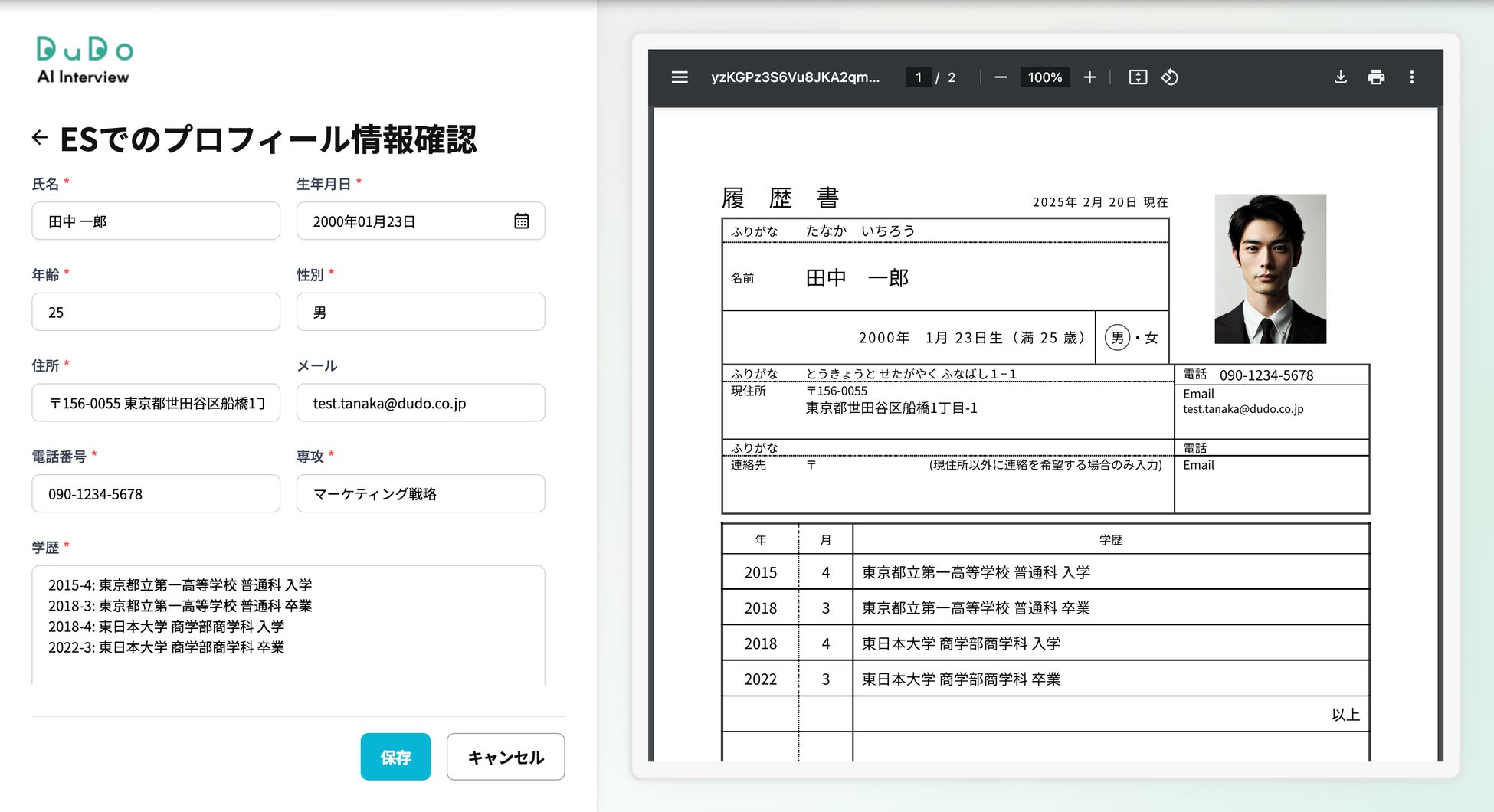Viewport: 1494px width, 812px height.
Task: Click the キャンセル cancel button
Action: click(x=506, y=757)
